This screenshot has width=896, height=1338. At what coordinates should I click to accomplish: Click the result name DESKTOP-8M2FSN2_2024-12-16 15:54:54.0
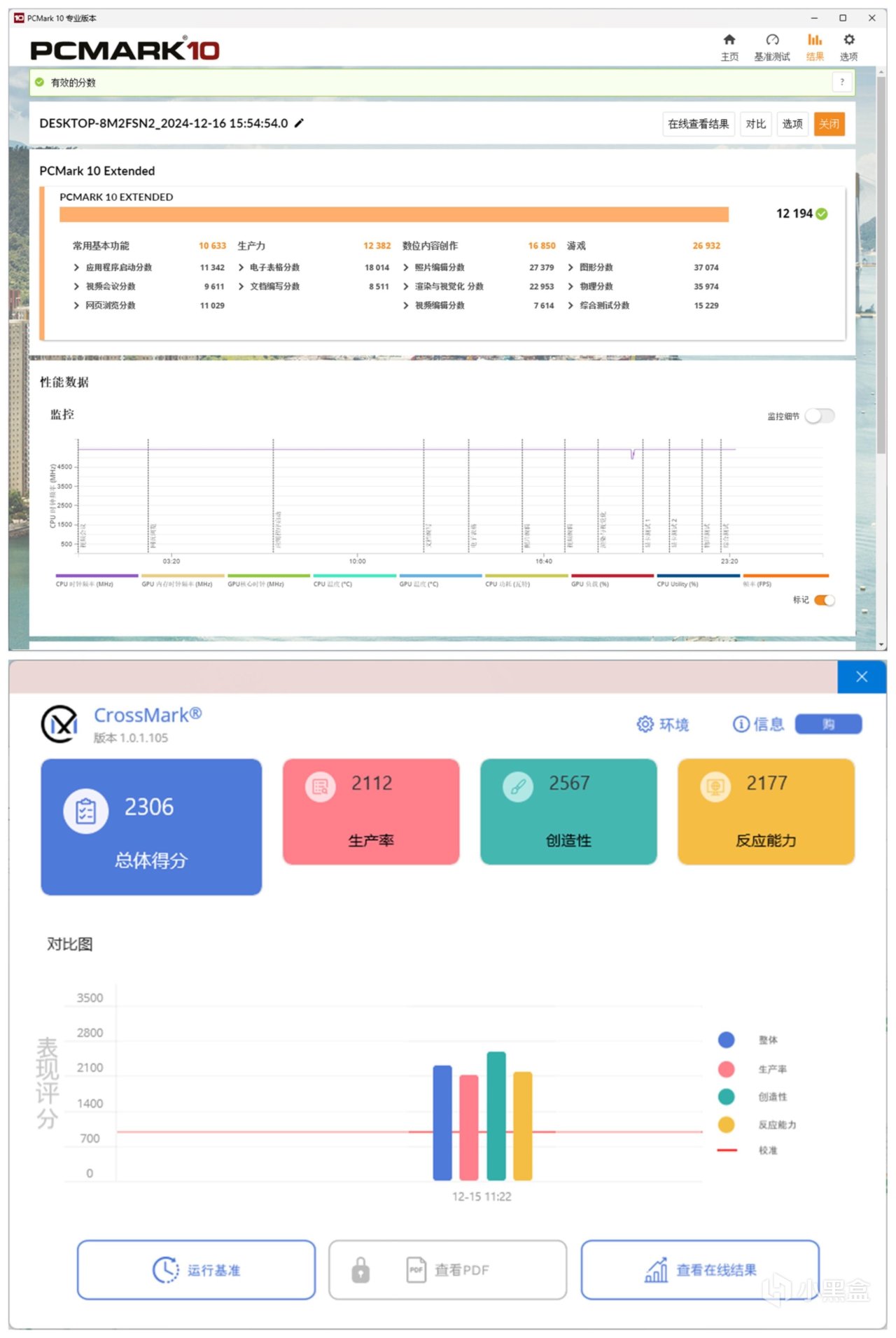point(164,123)
